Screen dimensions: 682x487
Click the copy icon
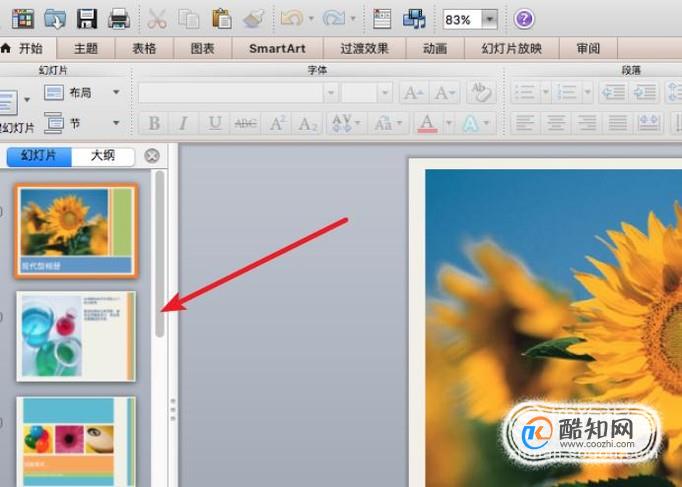point(189,19)
